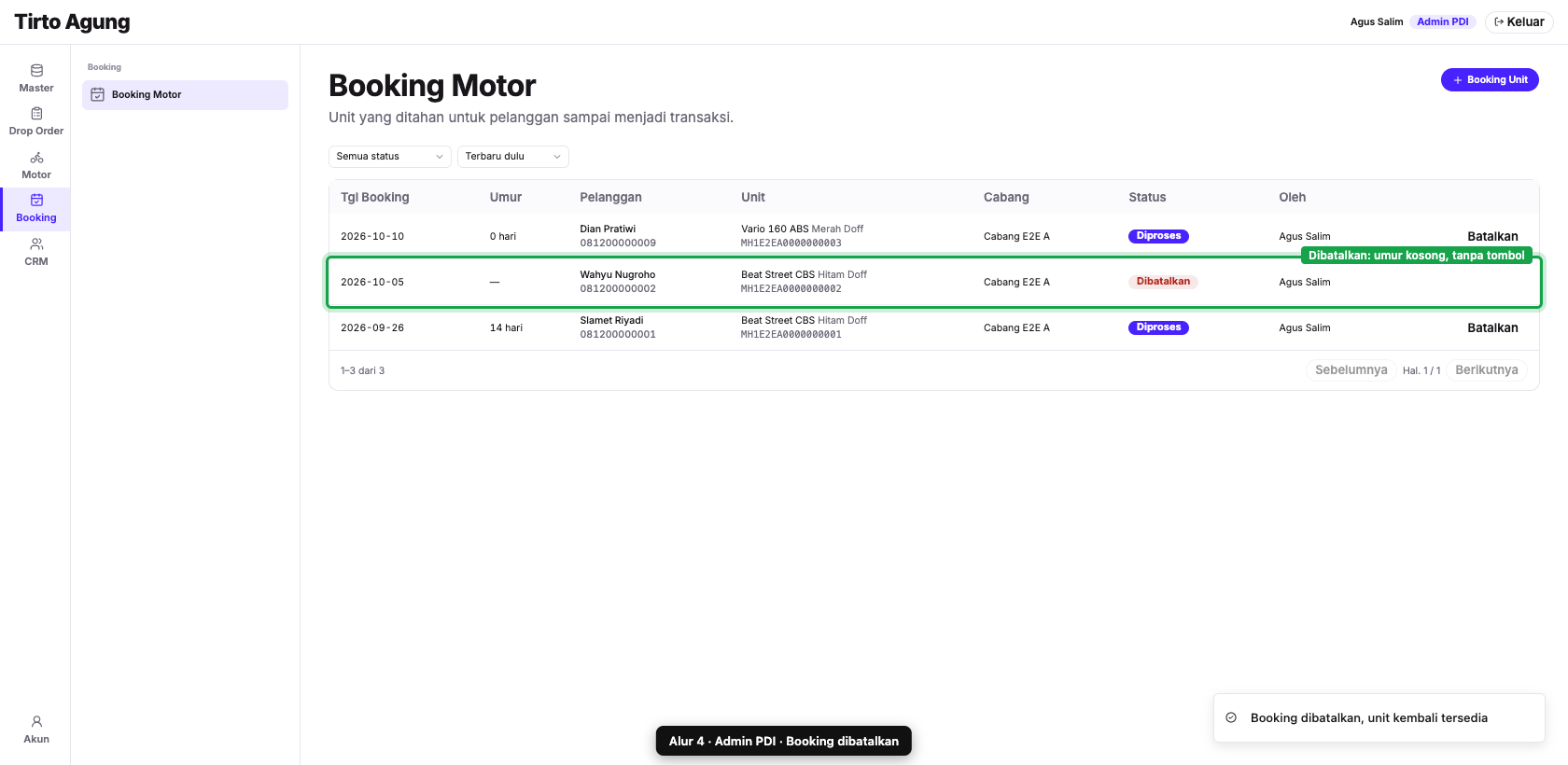Image resolution: width=1568 pixels, height=765 pixels.
Task: Open the Drop Order clipboard icon
Action: pyautogui.click(x=36, y=113)
